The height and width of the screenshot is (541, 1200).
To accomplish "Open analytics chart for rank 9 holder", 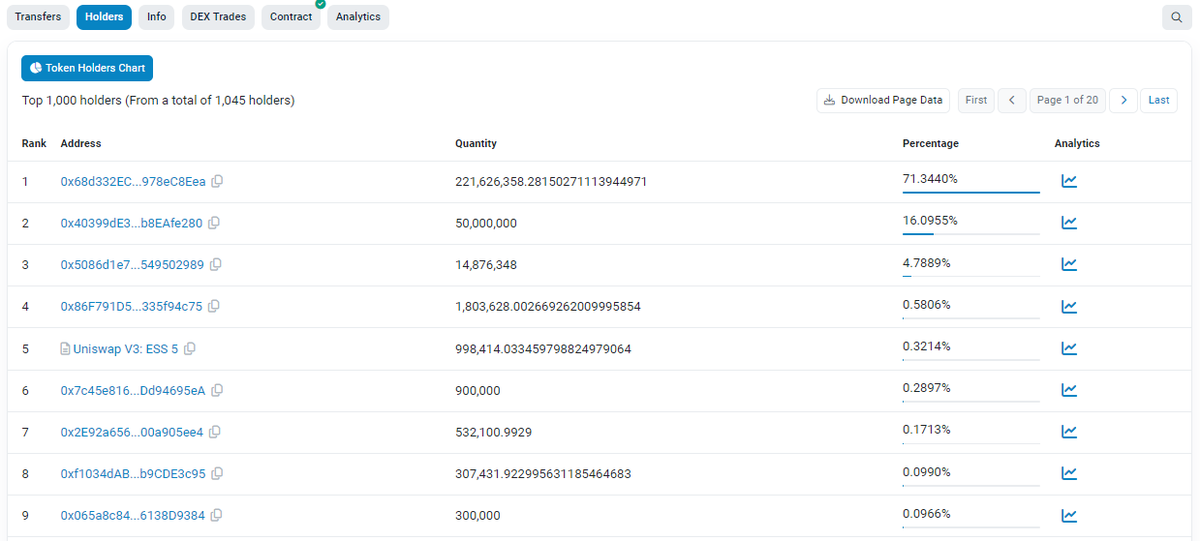I will (1069, 516).
